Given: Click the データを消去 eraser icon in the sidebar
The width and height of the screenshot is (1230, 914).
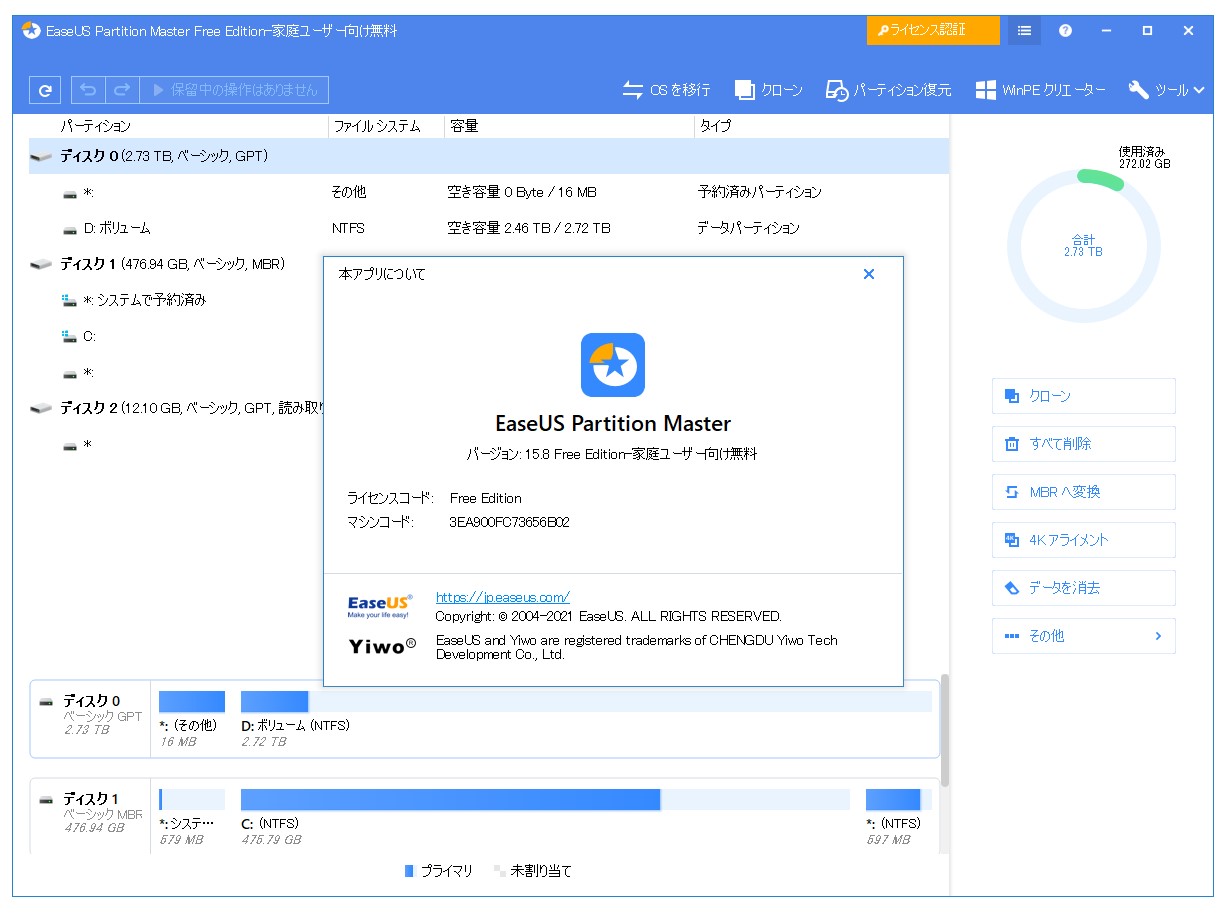Looking at the screenshot, I should point(1012,588).
